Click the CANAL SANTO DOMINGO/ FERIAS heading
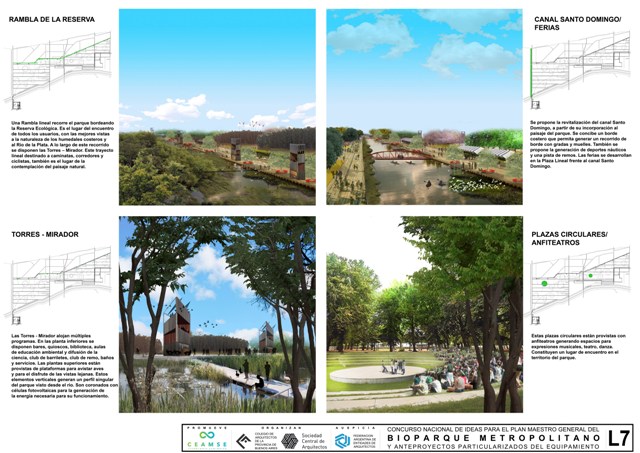This screenshot has width=640, height=453. pos(568,25)
